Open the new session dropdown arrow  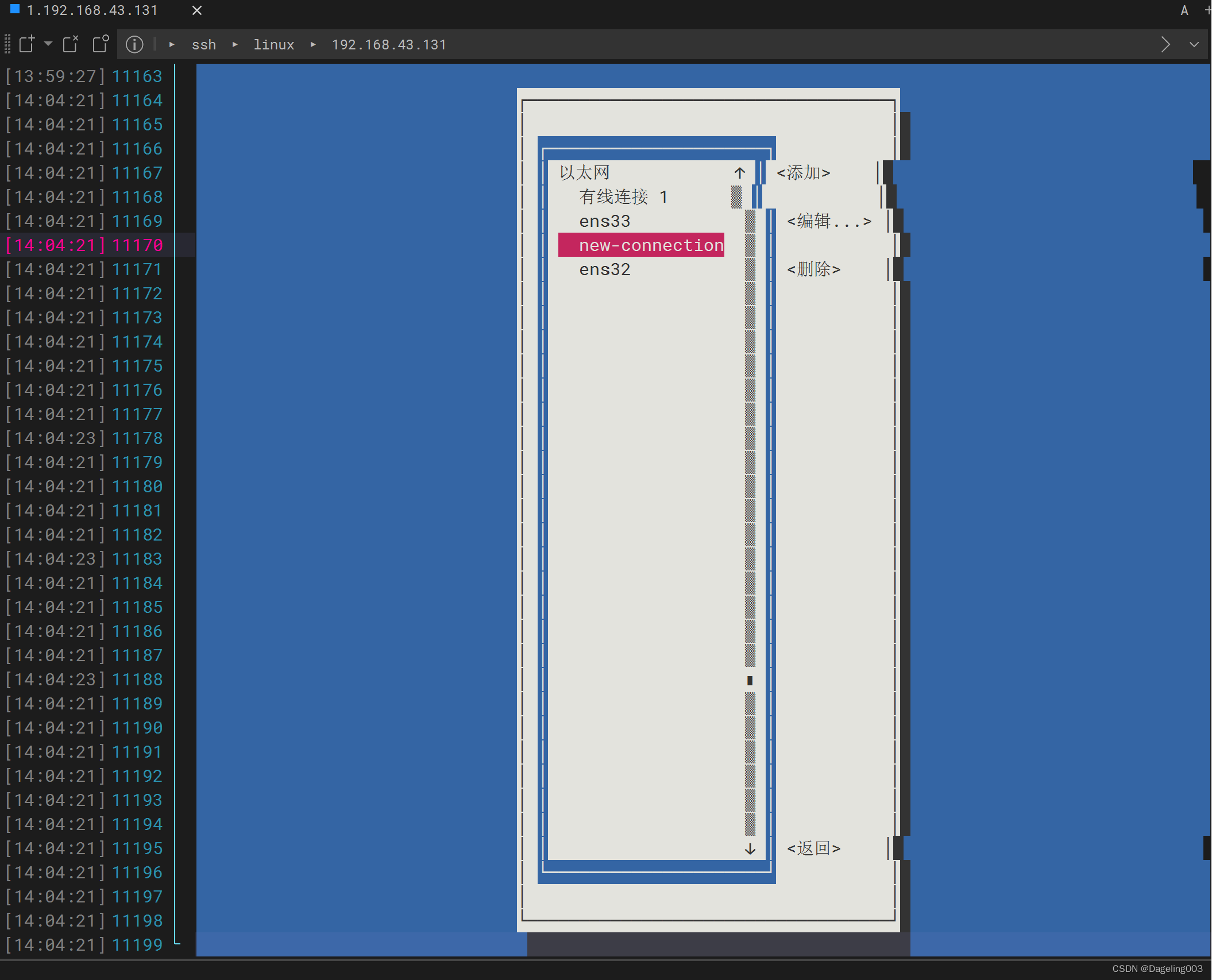(x=48, y=44)
